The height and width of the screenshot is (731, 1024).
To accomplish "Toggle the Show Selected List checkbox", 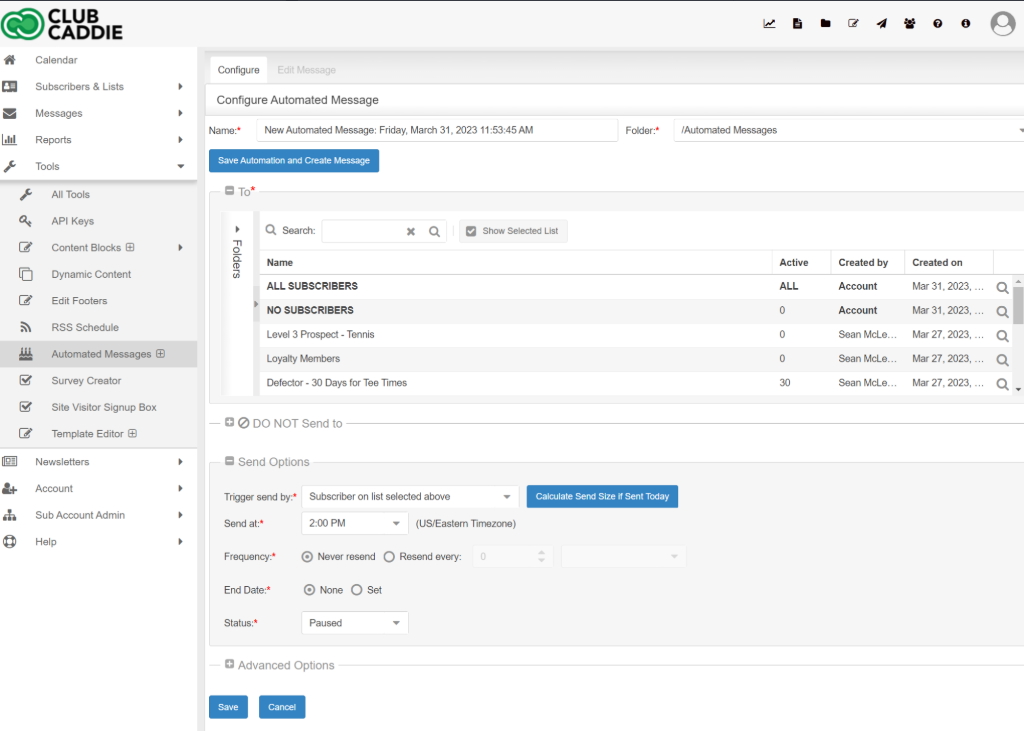I will (x=471, y=231).
